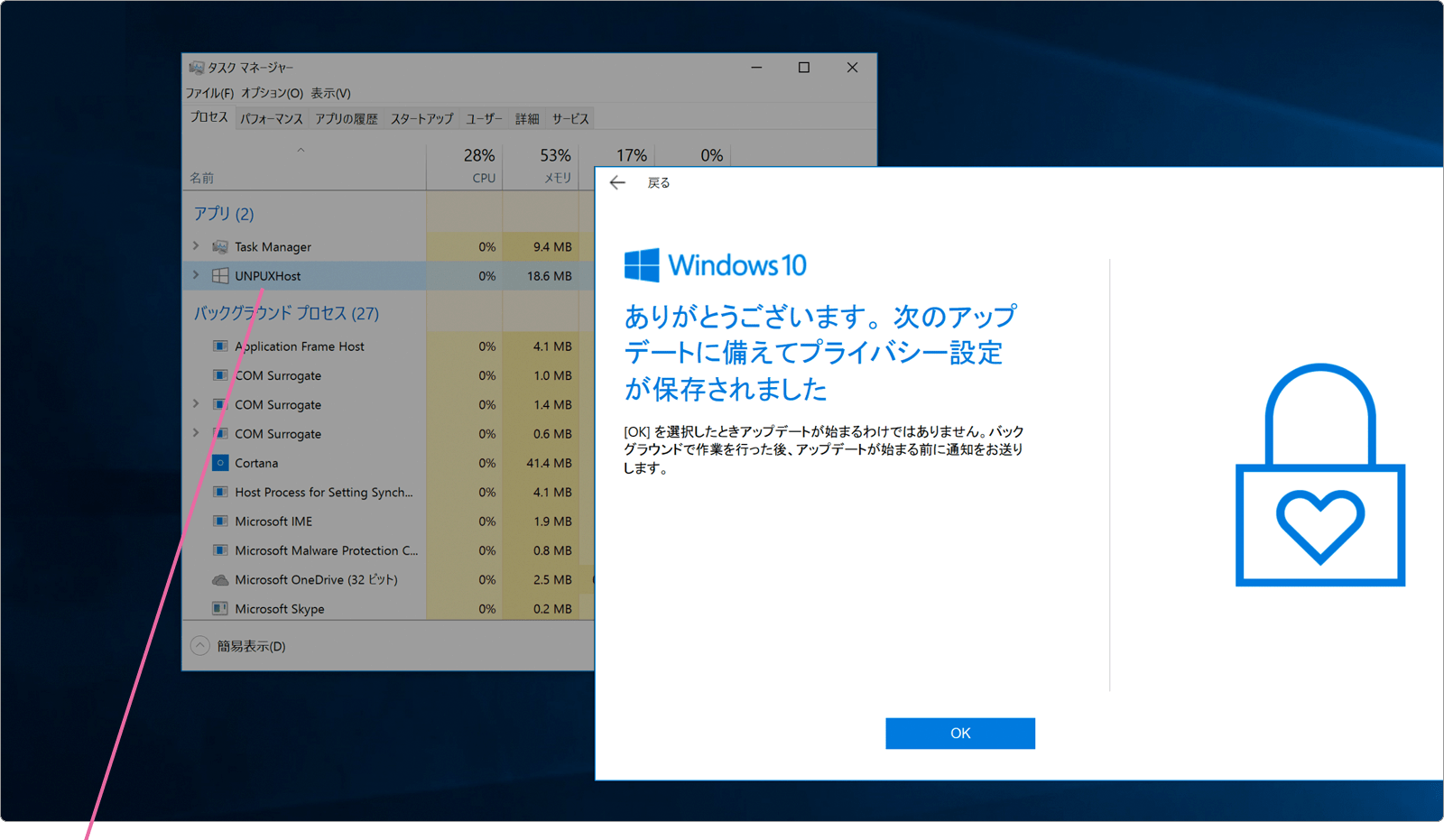Select the Application Frame Host name
The width and height of the screenshot is (1444, 840).
(300, 346)
